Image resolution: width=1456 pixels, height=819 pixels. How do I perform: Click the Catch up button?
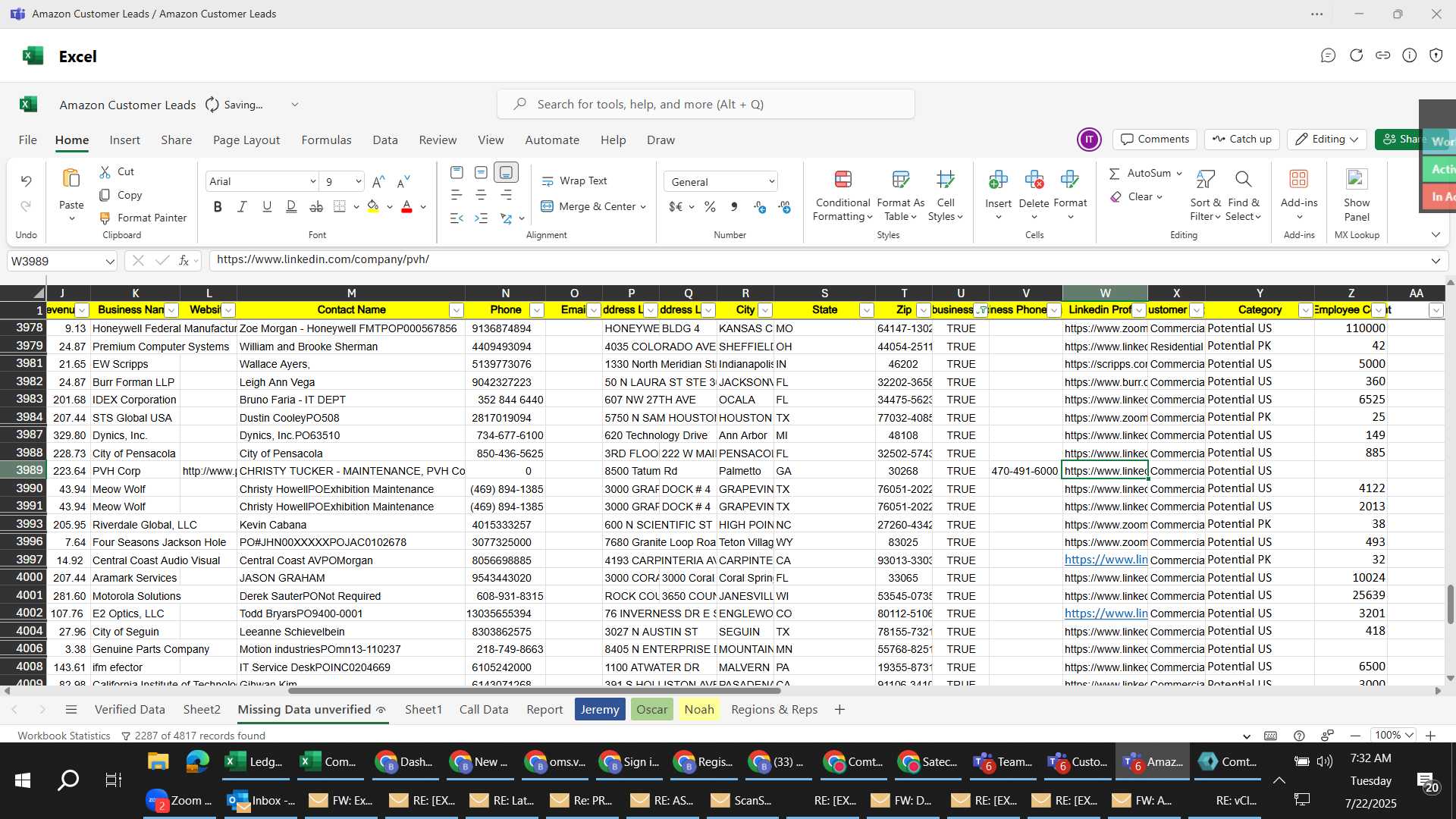(x=1241, y=140)
